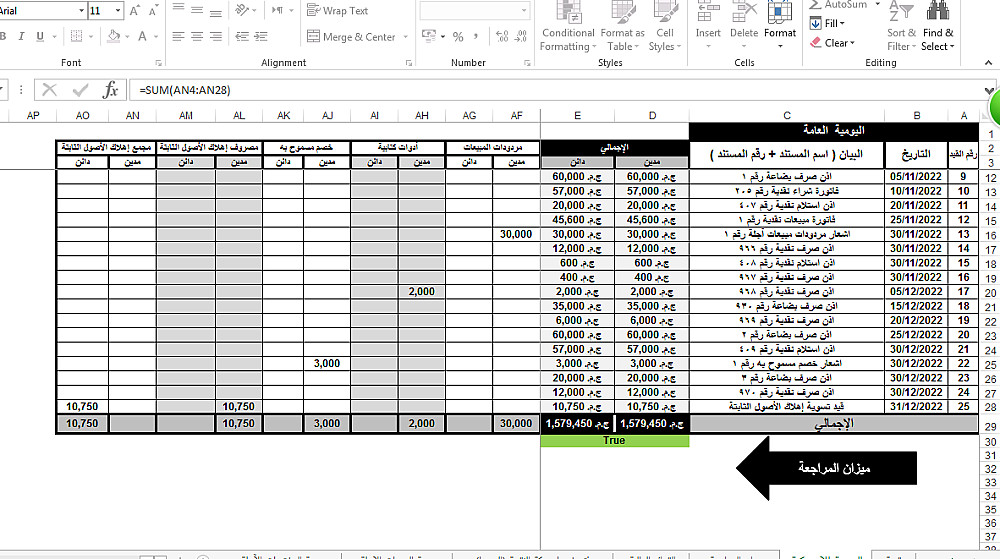The image size is (1000, 559).
Task: Center cell text horizontally
Action: pyautogui.click(x=197, y=36)
